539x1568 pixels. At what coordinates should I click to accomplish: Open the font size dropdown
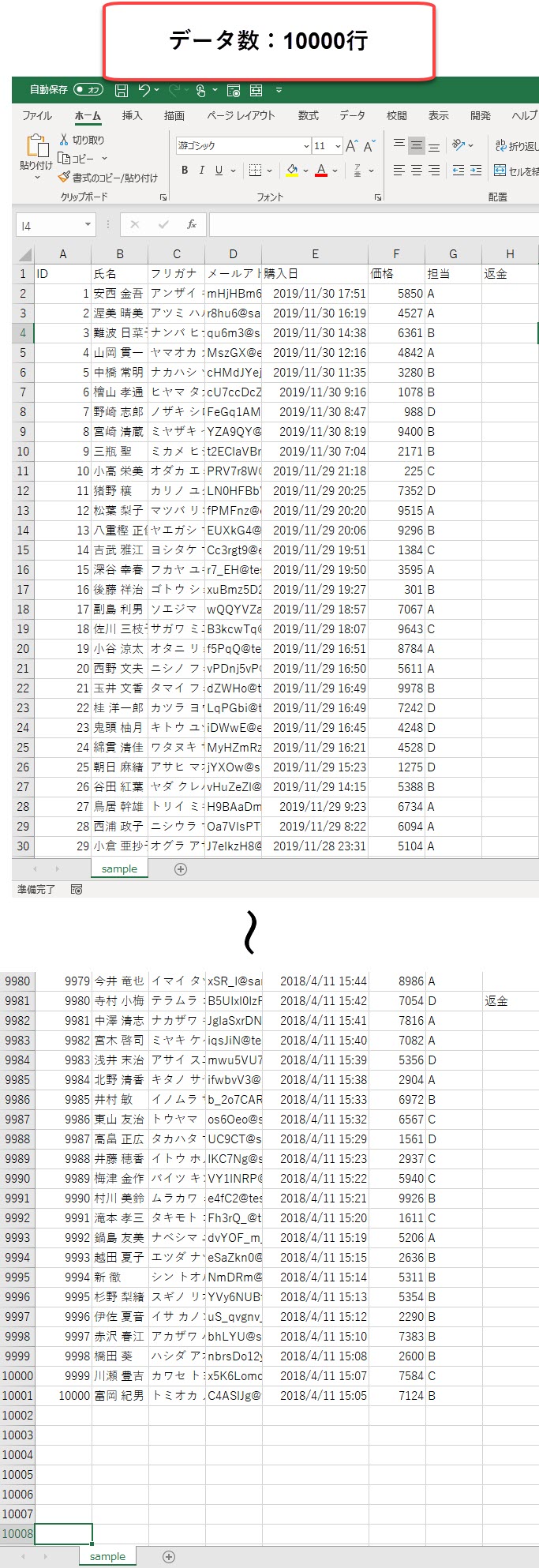[x=338, y=146]
